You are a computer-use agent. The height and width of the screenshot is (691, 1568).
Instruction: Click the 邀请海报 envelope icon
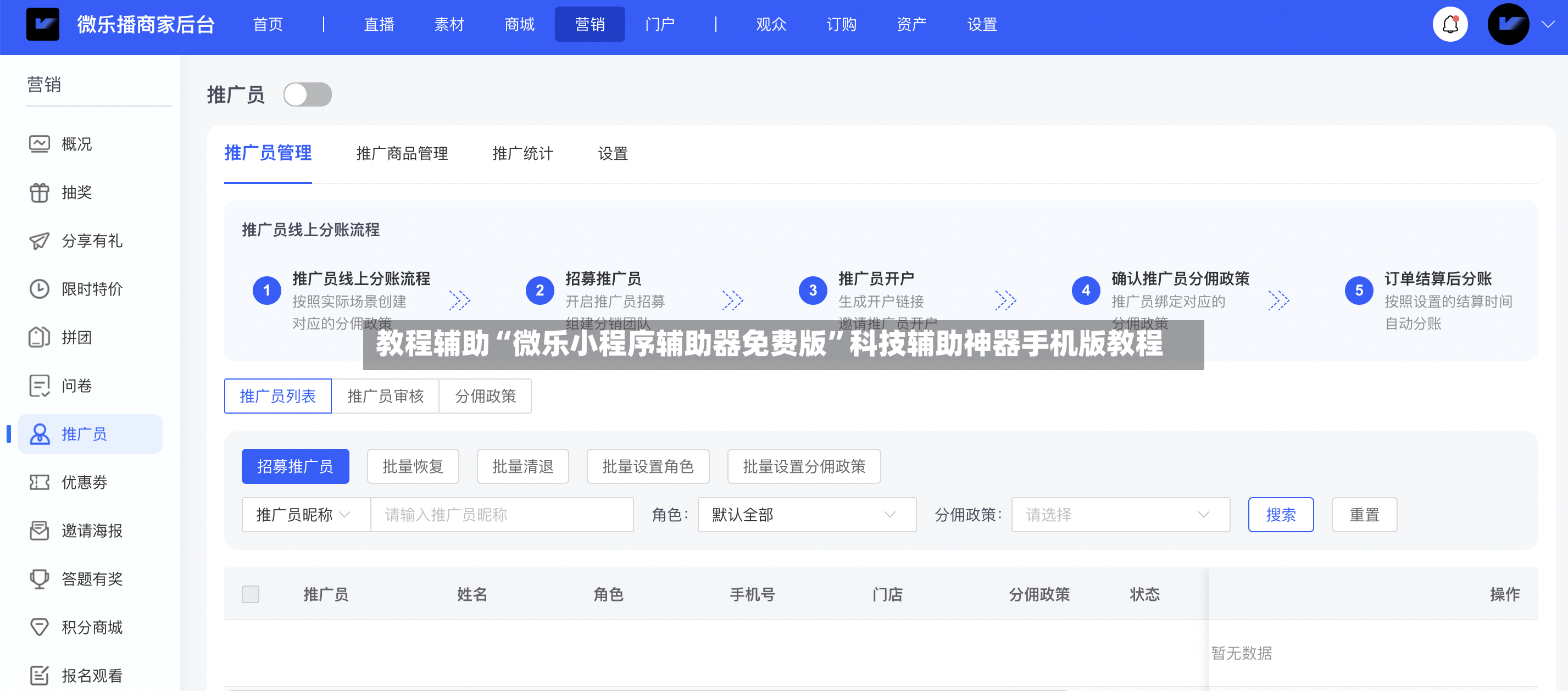[x=40, y=531]
